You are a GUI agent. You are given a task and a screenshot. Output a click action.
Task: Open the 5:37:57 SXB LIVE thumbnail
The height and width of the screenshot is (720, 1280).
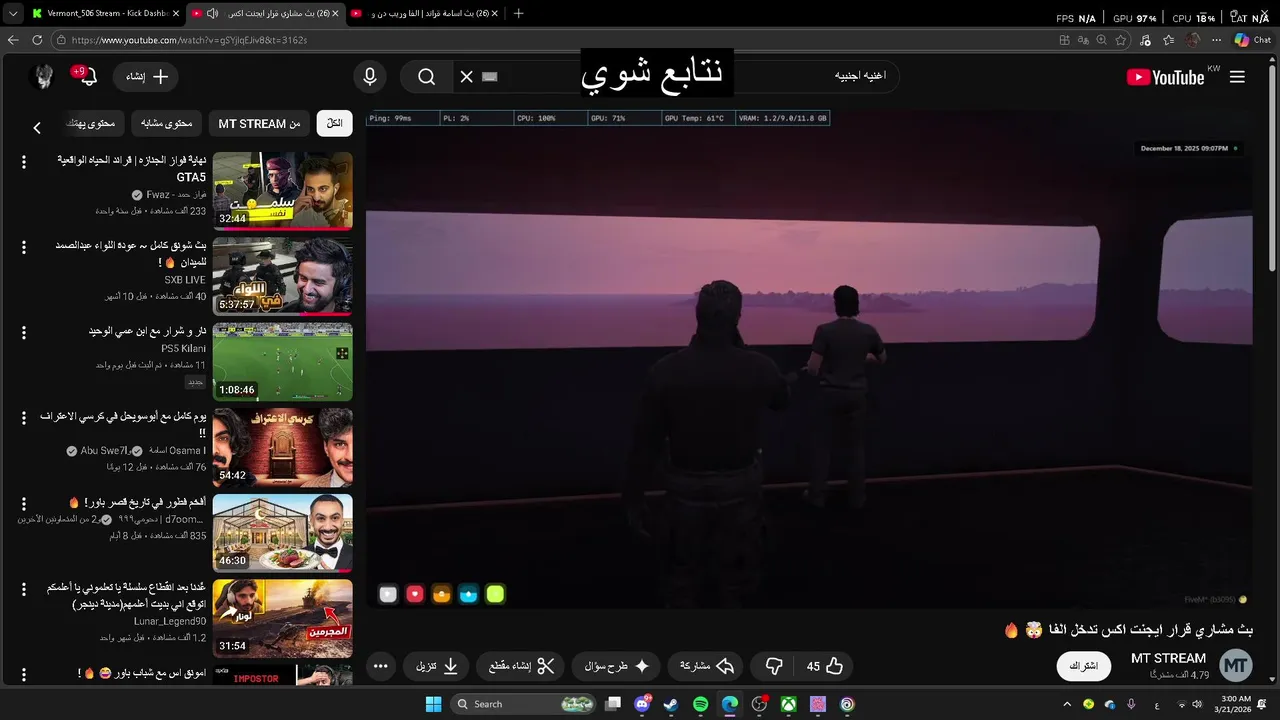(x=282, y=276)
